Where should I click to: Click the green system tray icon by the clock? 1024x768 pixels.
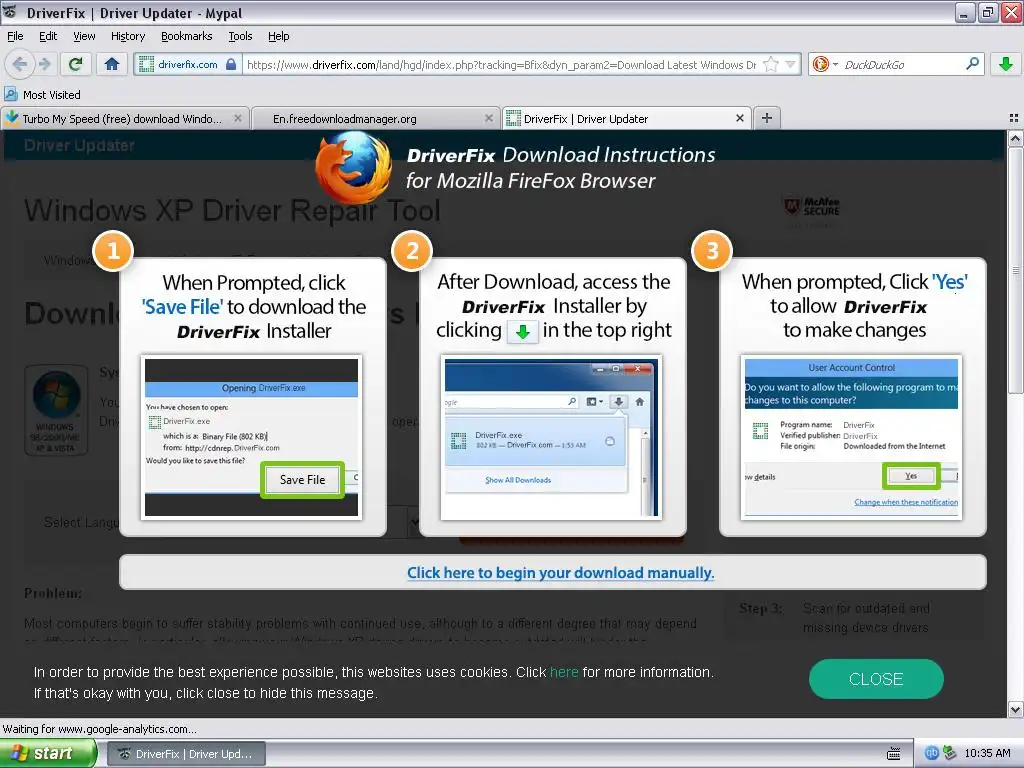[x=949, y=753]
